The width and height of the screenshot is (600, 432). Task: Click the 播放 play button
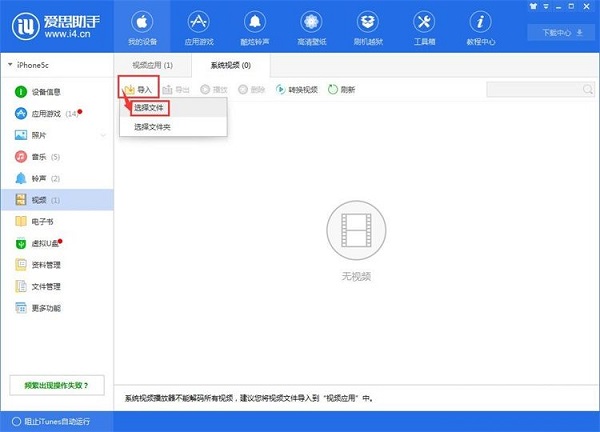[214, 90]
